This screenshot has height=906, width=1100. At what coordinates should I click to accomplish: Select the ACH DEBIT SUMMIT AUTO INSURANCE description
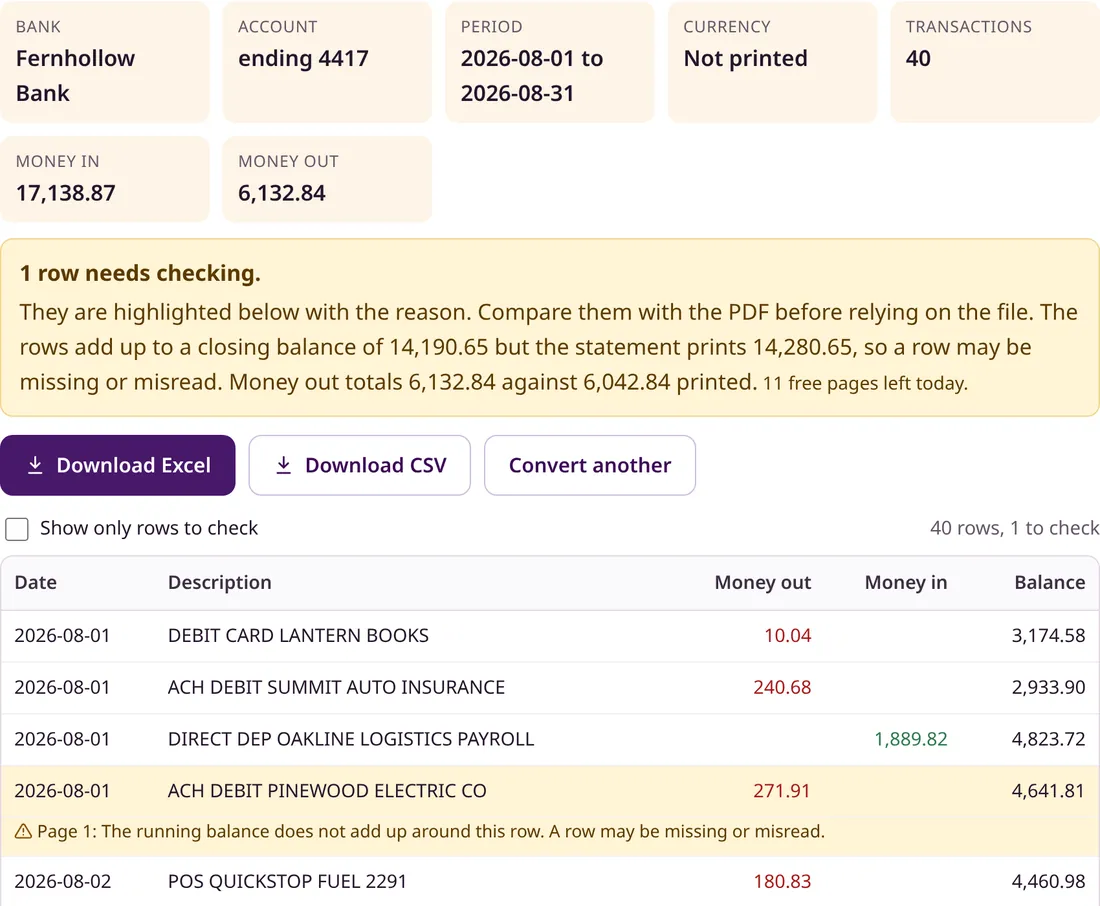336,687
